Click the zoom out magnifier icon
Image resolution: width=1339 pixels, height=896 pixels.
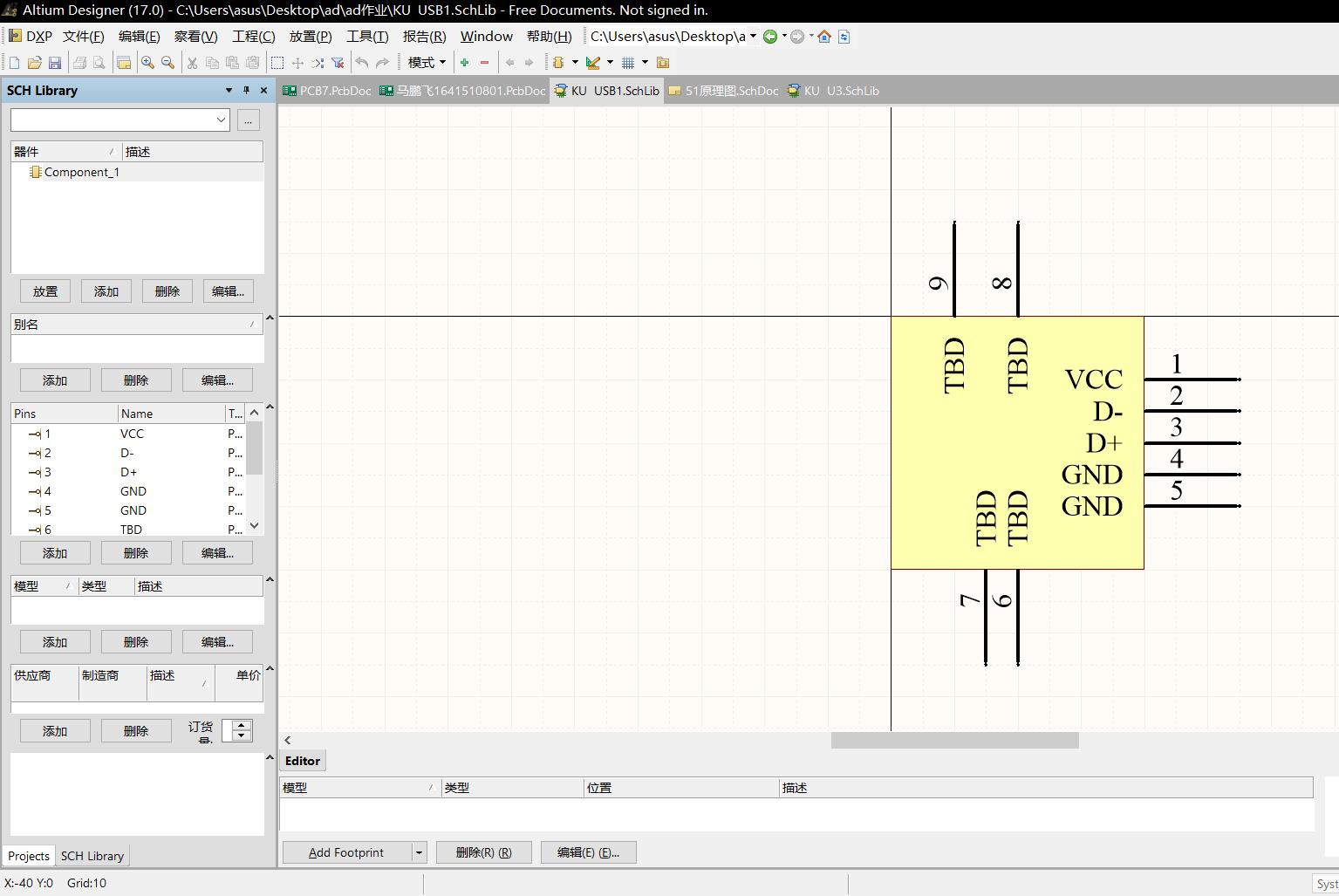167,63
